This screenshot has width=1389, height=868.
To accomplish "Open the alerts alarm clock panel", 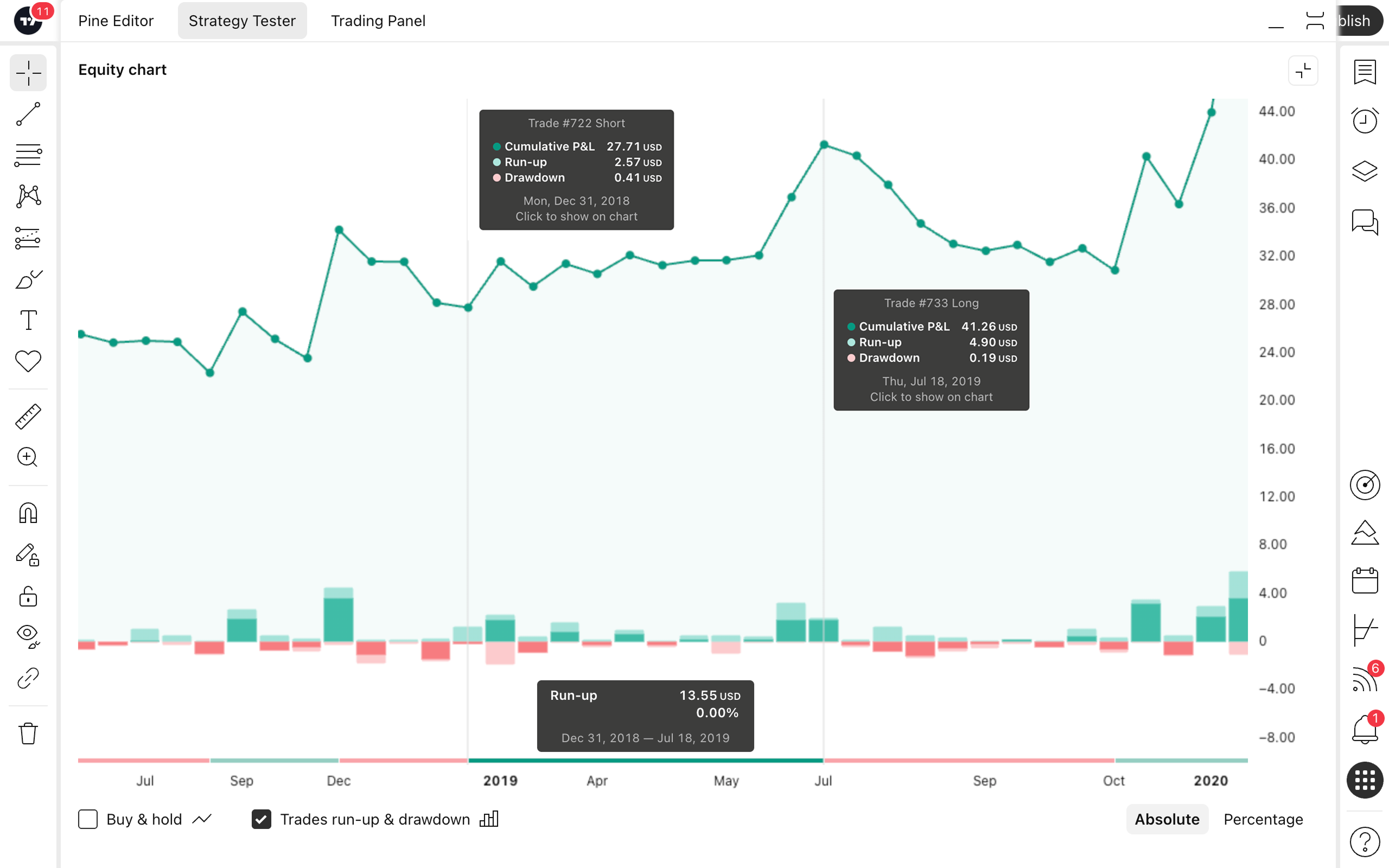I will 1365,120.
